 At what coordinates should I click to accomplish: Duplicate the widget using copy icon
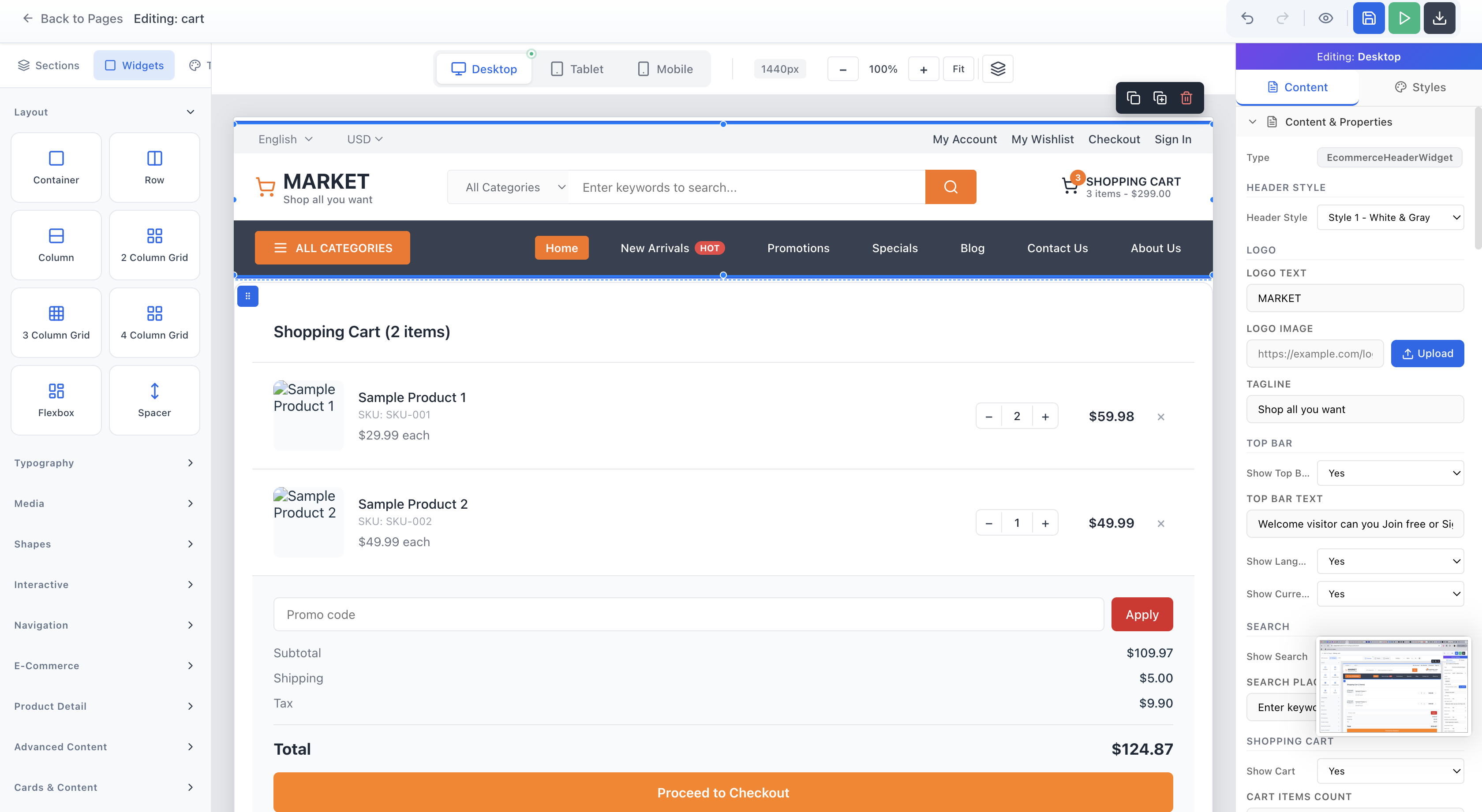pyautogui.click(x=1134, y=98)
